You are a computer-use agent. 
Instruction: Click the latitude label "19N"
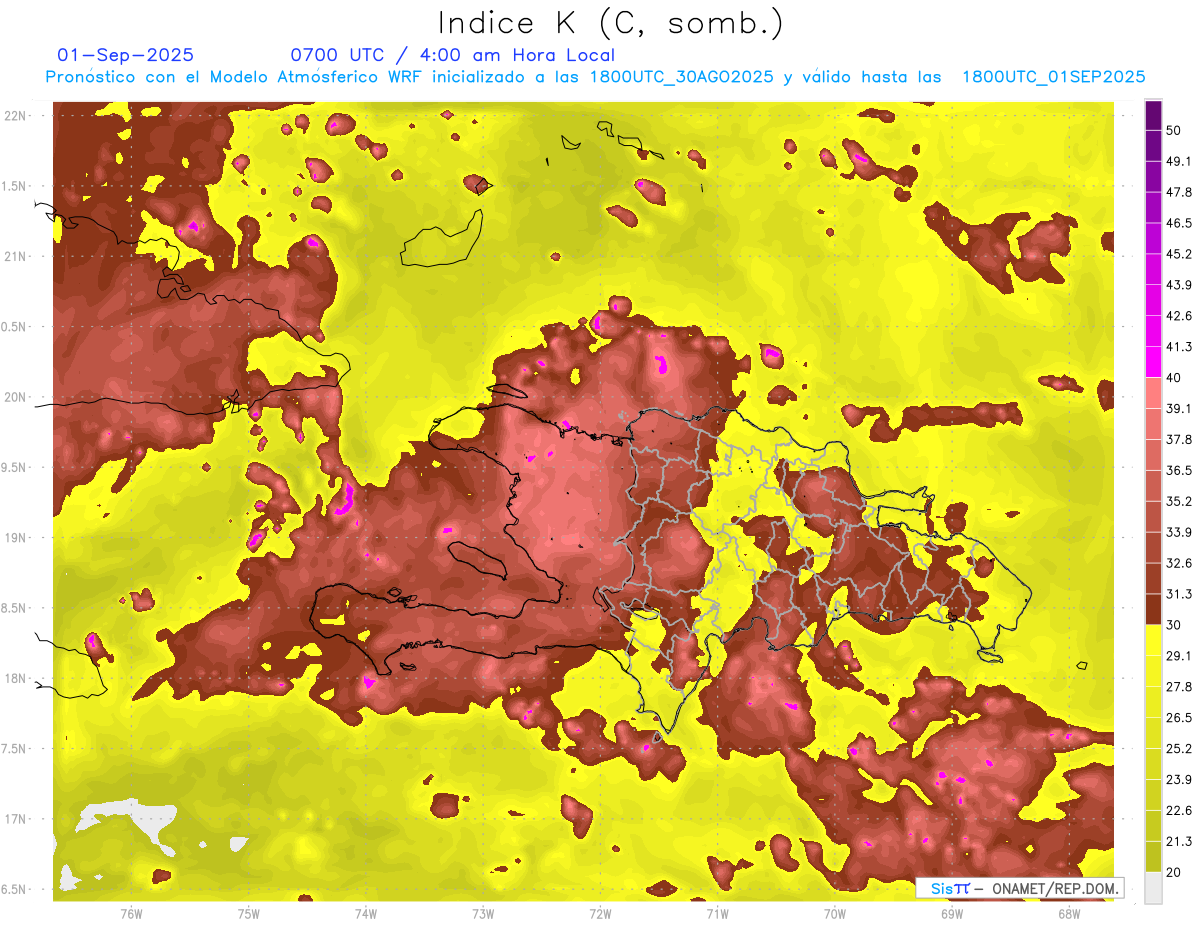15,538
